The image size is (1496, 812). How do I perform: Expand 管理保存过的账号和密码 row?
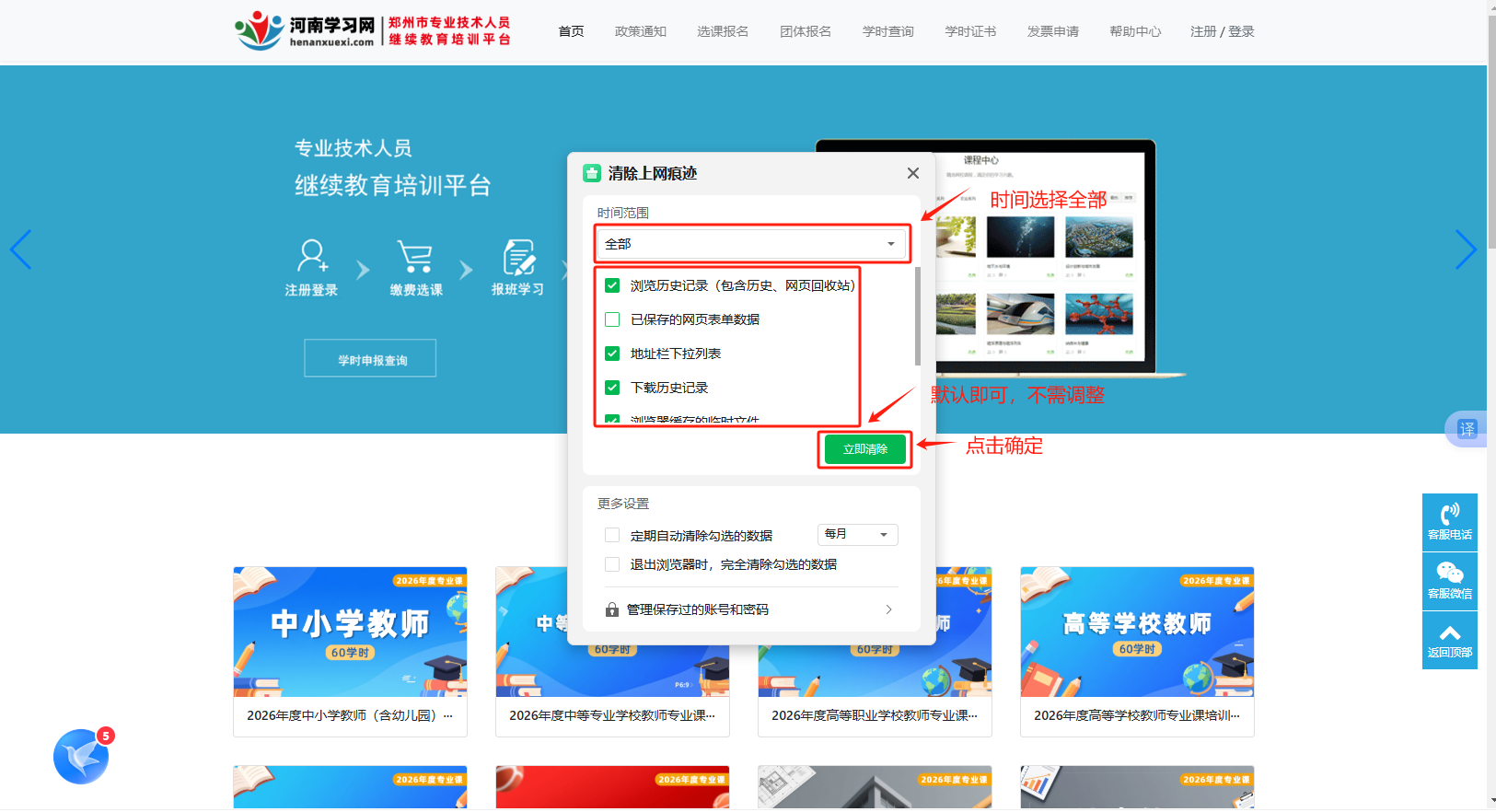[750, 609]
